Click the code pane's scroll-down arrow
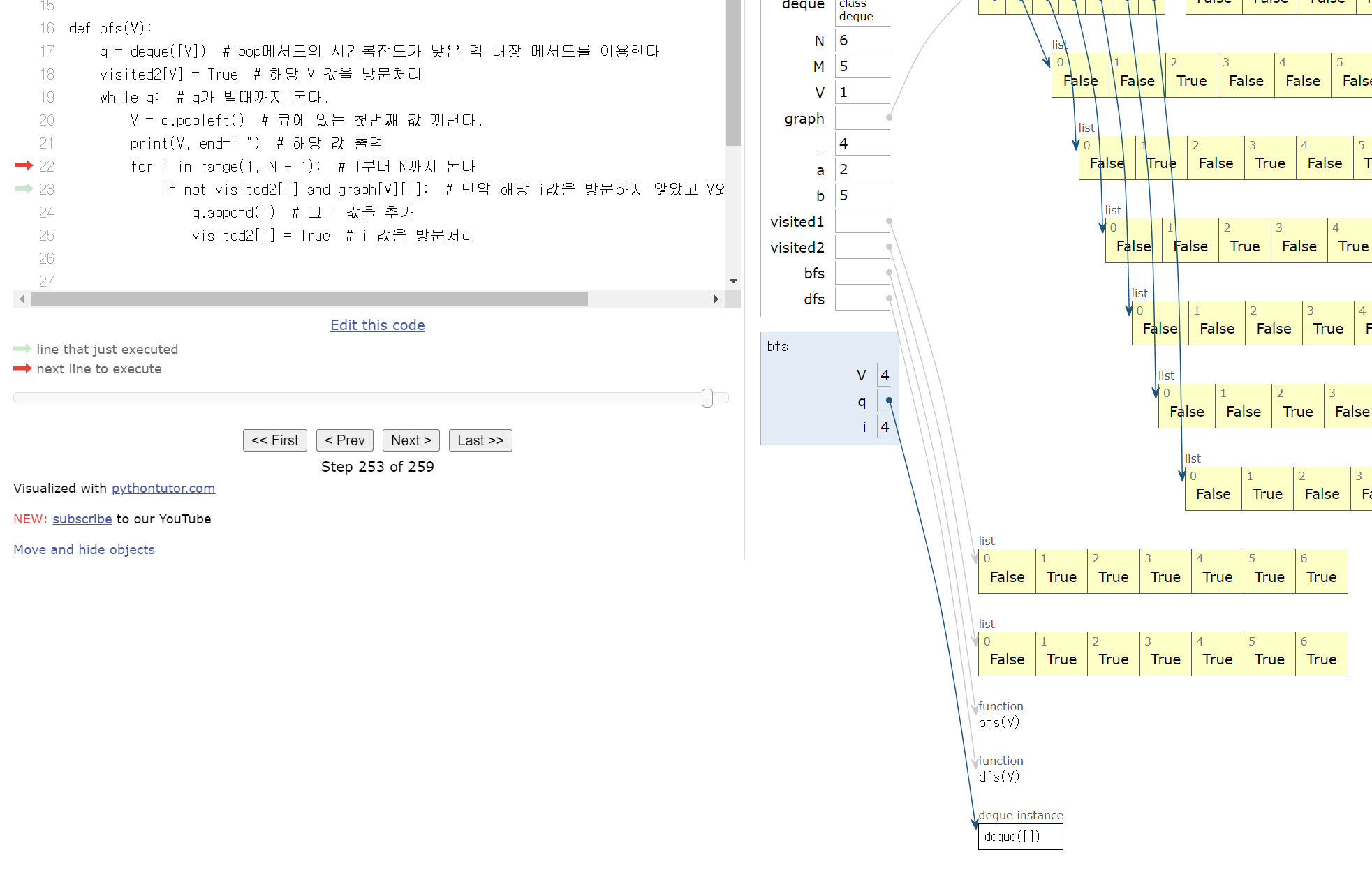Screen dimensions: 1372x880 (x=733, y=281)
